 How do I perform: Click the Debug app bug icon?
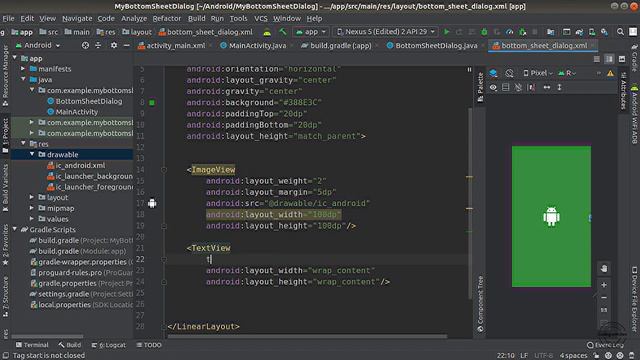pos(484,32)
